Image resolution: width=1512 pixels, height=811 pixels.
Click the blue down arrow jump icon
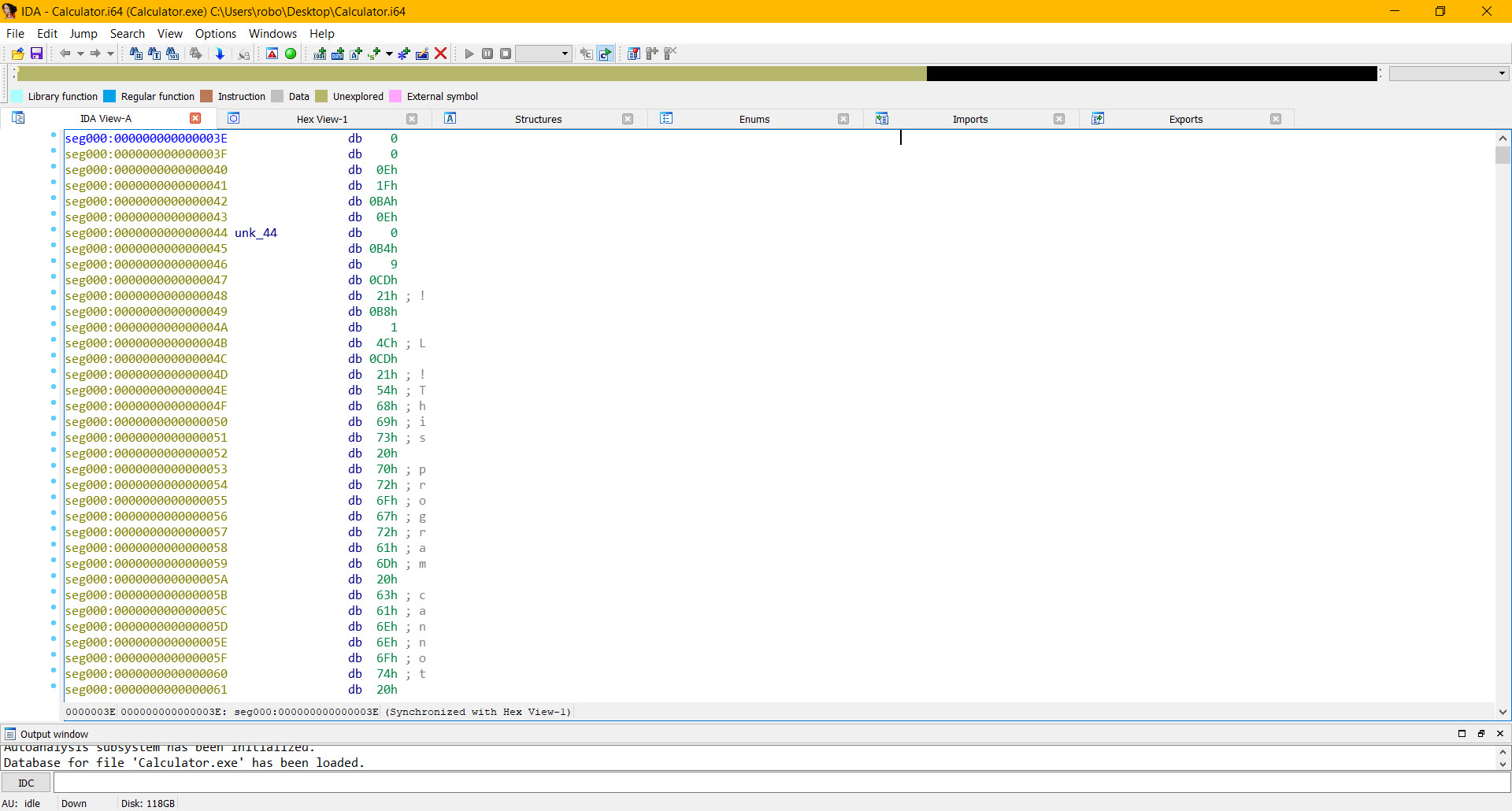coord(220,54)
